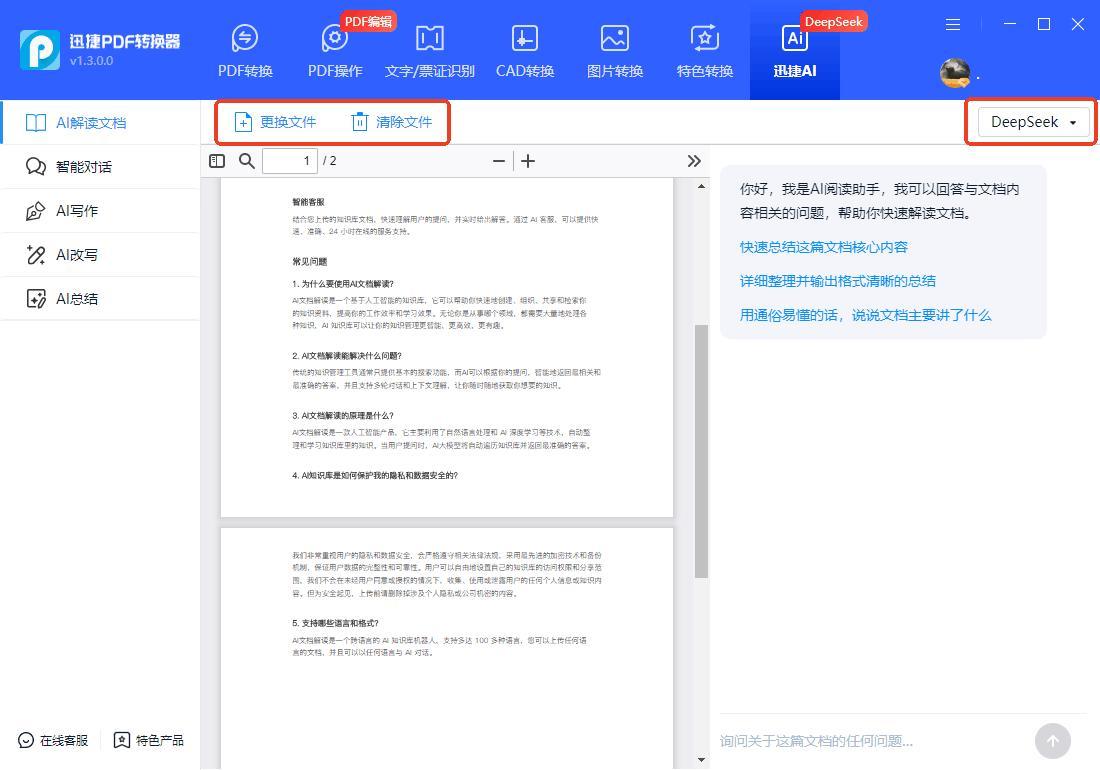The height and width of the screenshot is (770, 1100).
Task: Click the 快速总结这篇文档核心内容 suggestion
Action: coord(823,247)
